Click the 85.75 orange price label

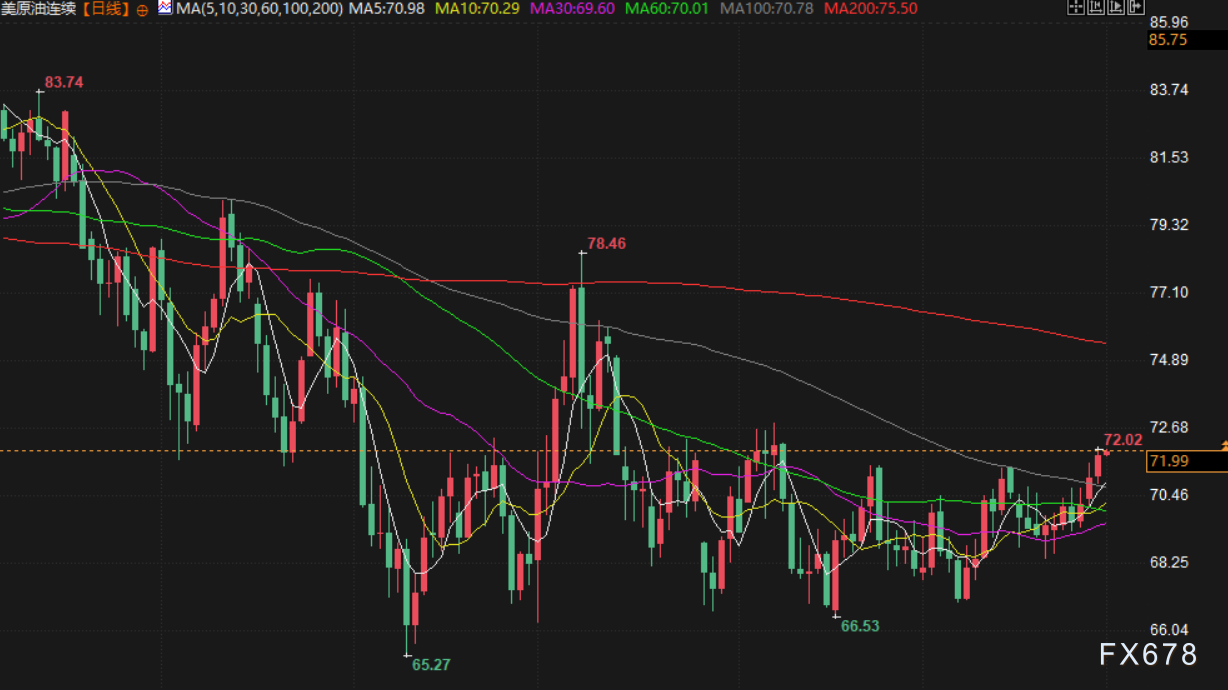pyautogui.click(x=1168, y=40)
